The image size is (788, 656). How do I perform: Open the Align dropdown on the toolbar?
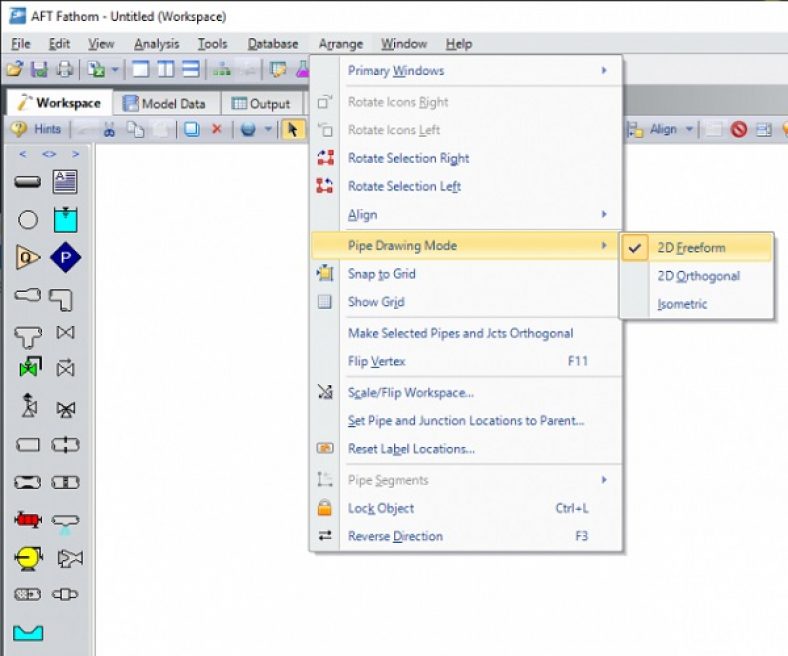(662, 129)
